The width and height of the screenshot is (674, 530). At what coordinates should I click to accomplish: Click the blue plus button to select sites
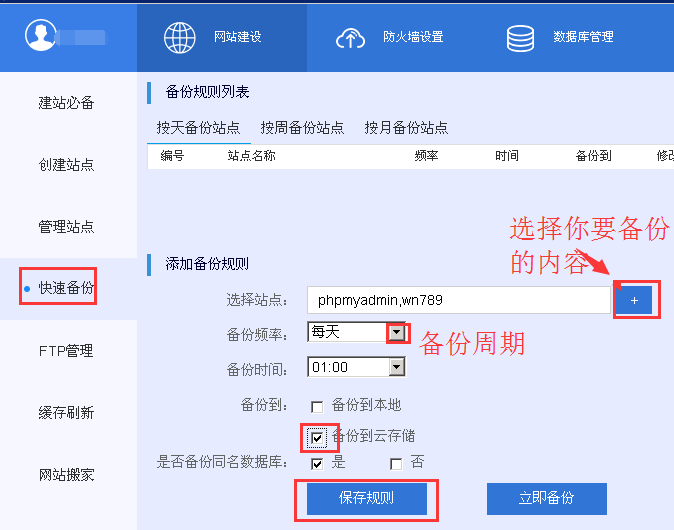coord(633,300)
